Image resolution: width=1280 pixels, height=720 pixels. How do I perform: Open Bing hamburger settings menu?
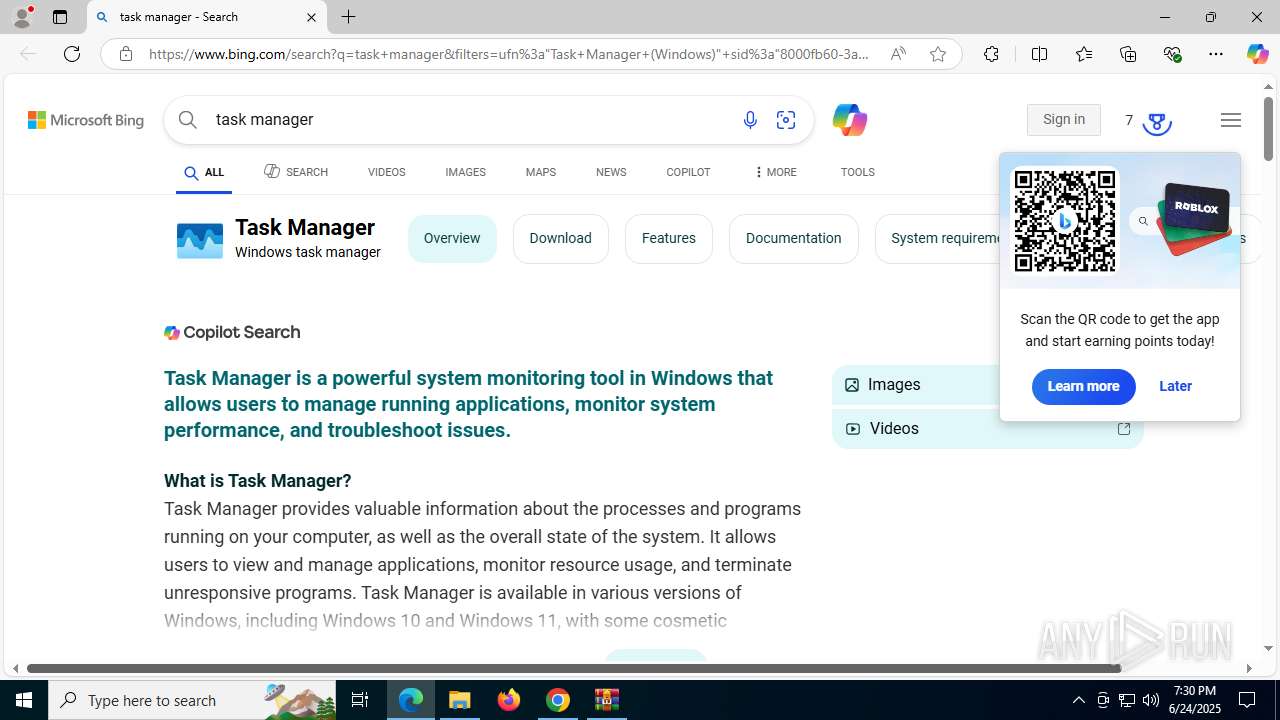1231,120
